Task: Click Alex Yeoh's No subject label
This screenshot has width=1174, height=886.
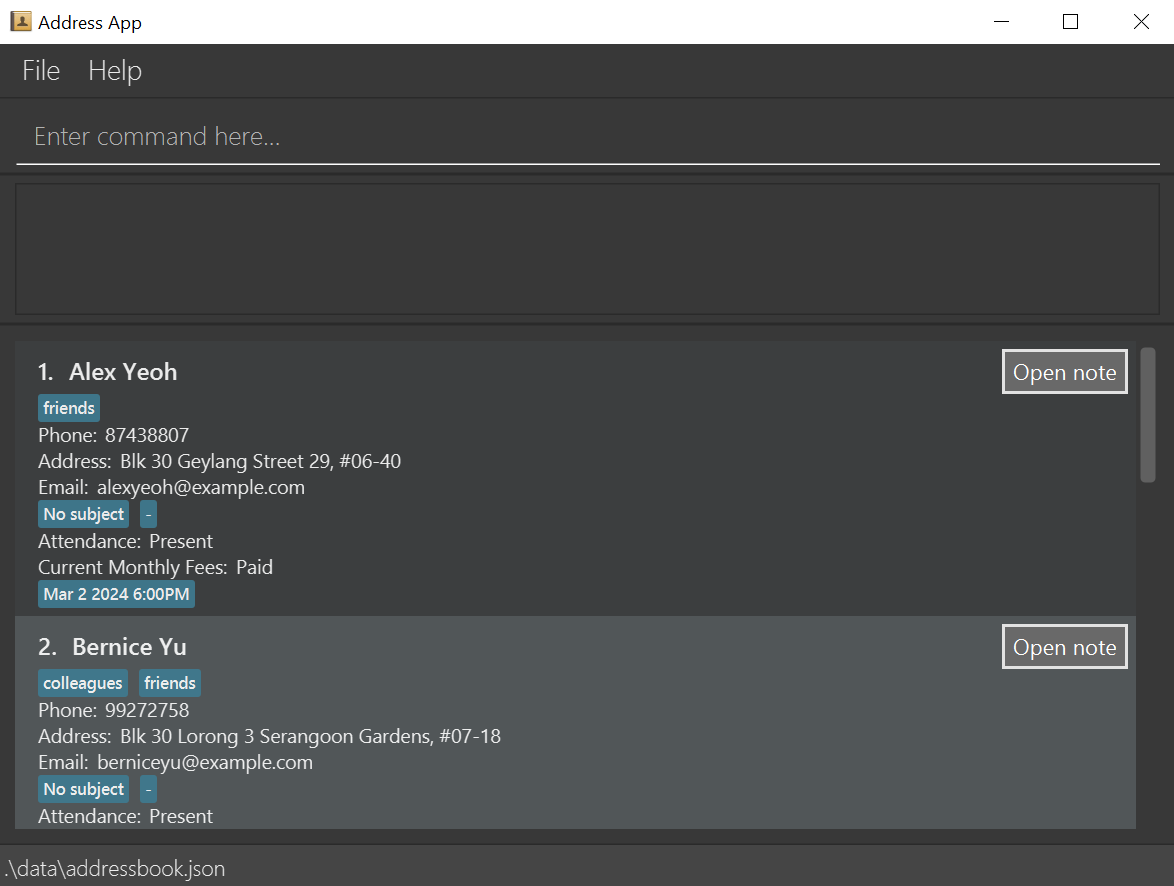Action: [84, 514]
